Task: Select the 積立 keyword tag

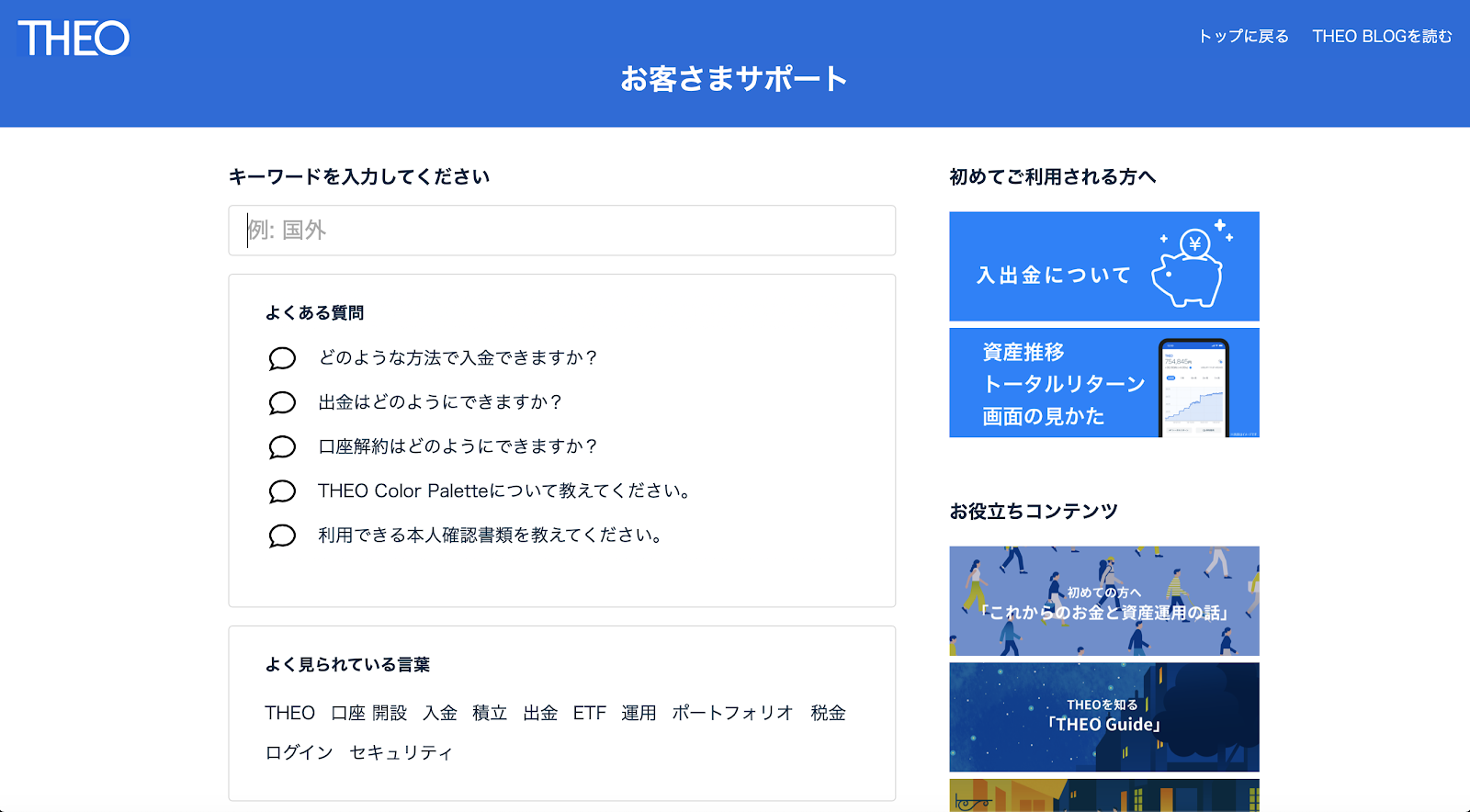Action: tap(490, 713)
